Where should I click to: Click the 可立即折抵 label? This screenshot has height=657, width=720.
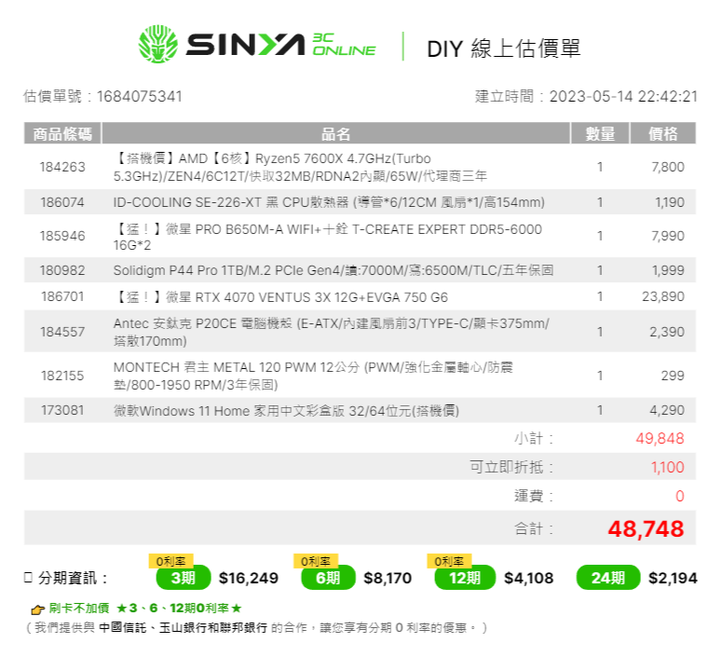click(512, 467)
